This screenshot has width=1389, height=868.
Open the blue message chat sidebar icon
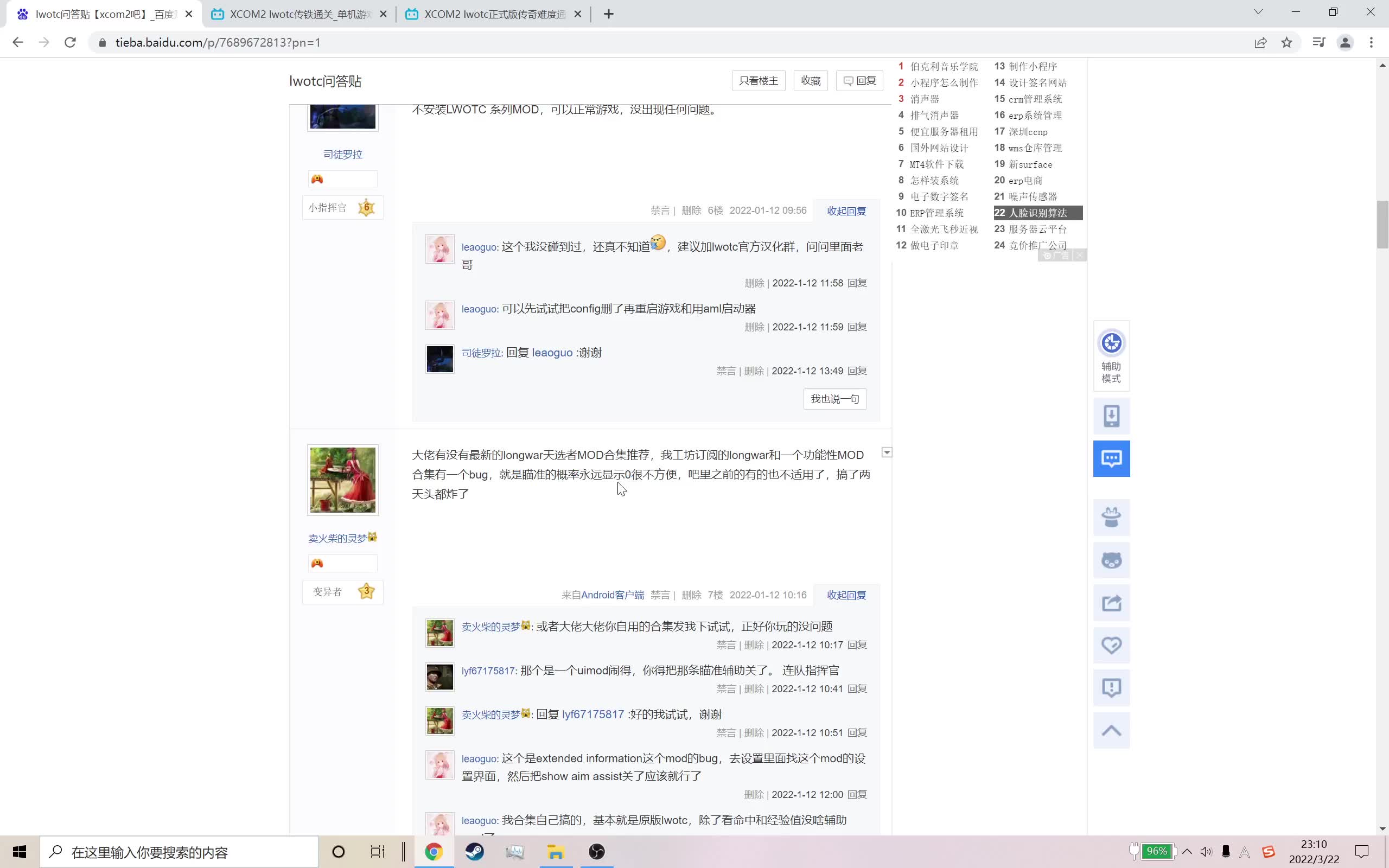(x=1111, y=459)
